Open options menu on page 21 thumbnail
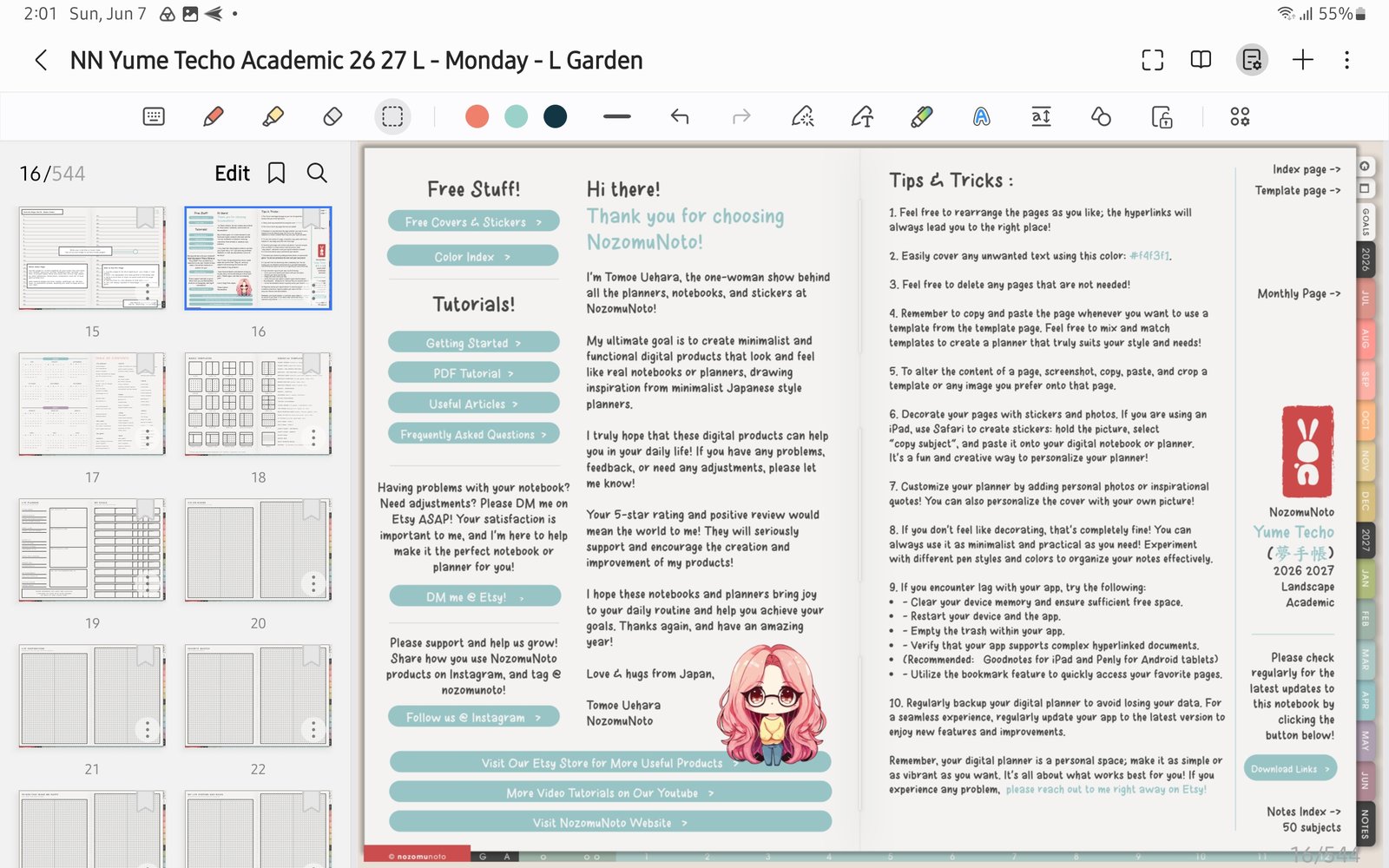 pyautogui.click(x=148, y=729)
